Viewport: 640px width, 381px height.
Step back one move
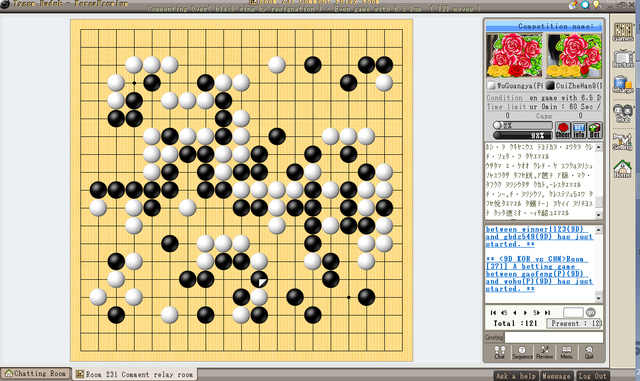[515, 312]
